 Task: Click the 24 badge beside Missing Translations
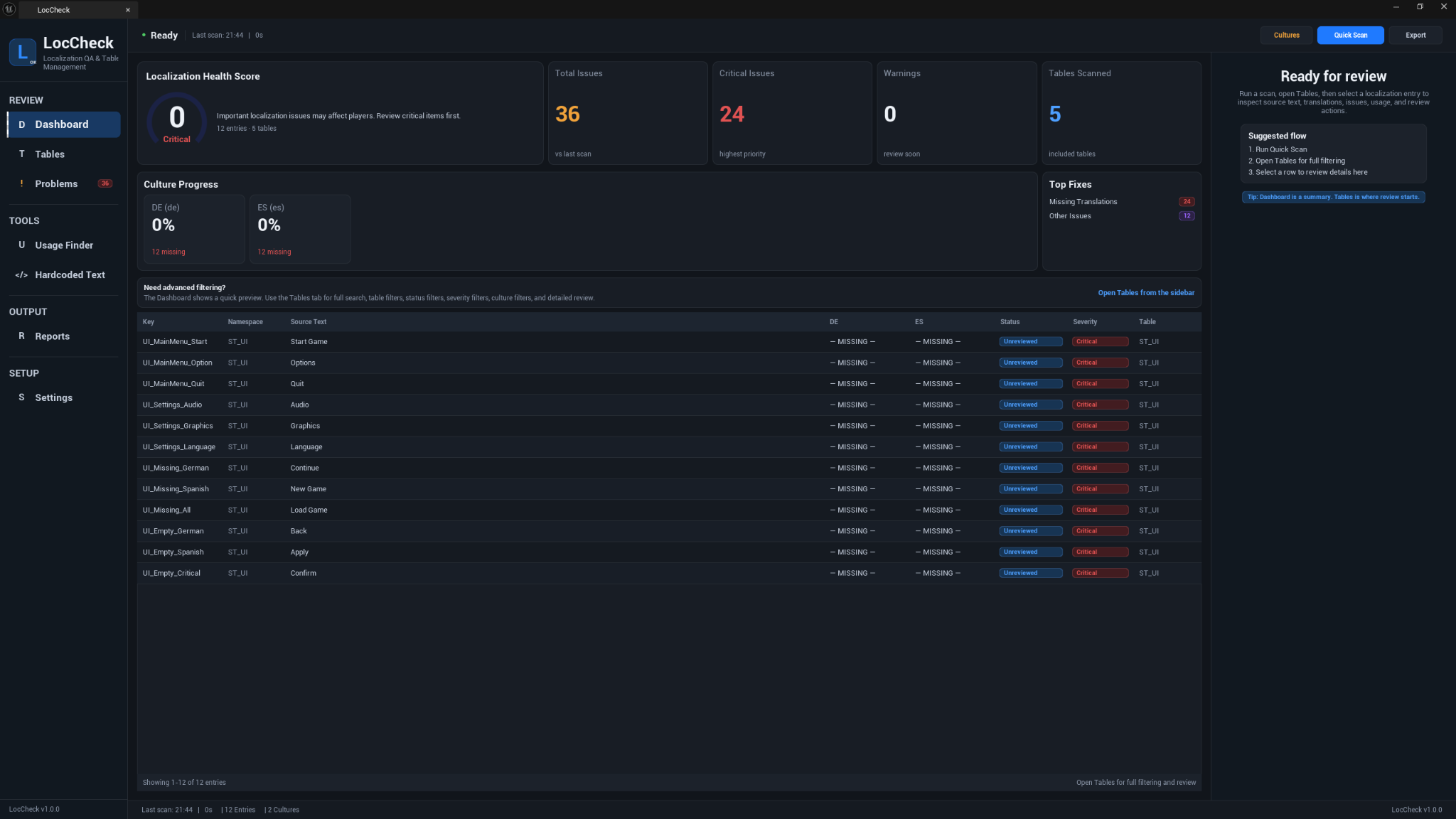[1187, 202]
